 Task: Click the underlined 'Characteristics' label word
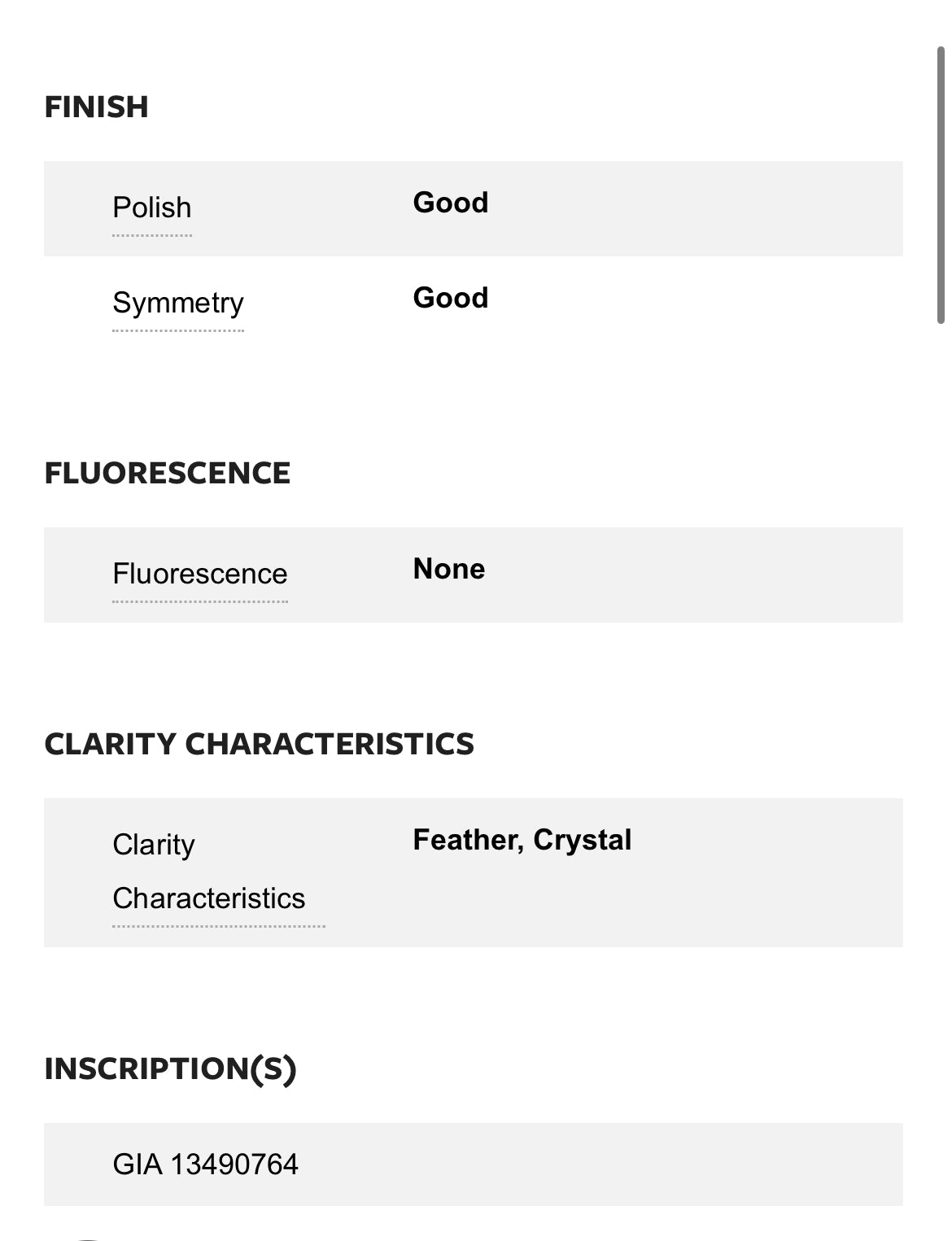click(209, 898)
